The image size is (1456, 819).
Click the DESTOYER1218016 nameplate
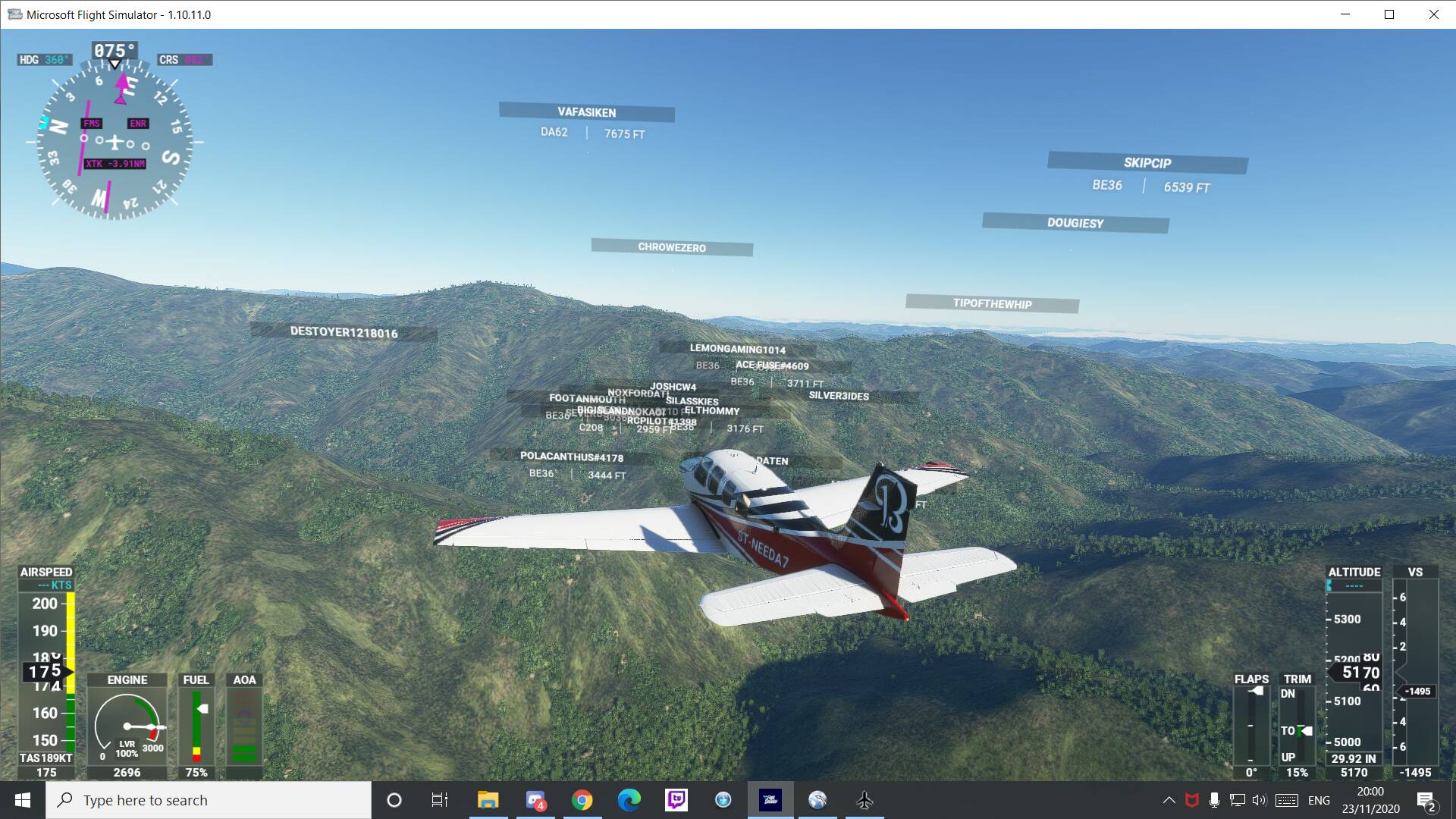344,332
